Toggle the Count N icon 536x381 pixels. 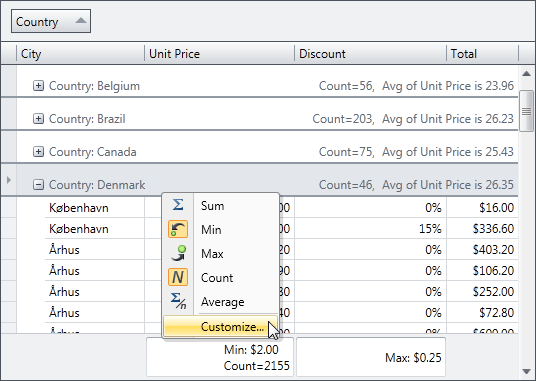click(x=178, y=277)
